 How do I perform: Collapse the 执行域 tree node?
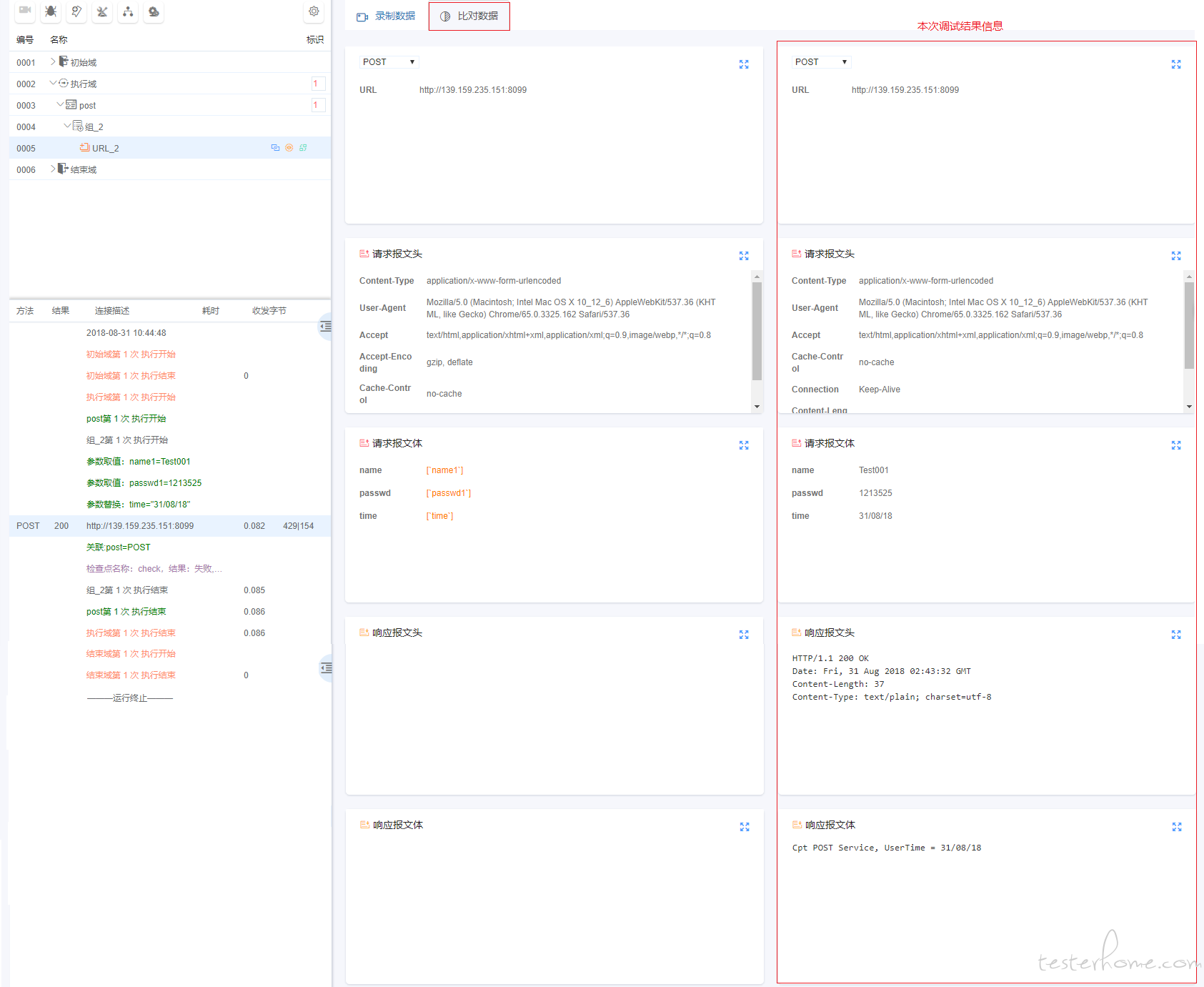53,83
